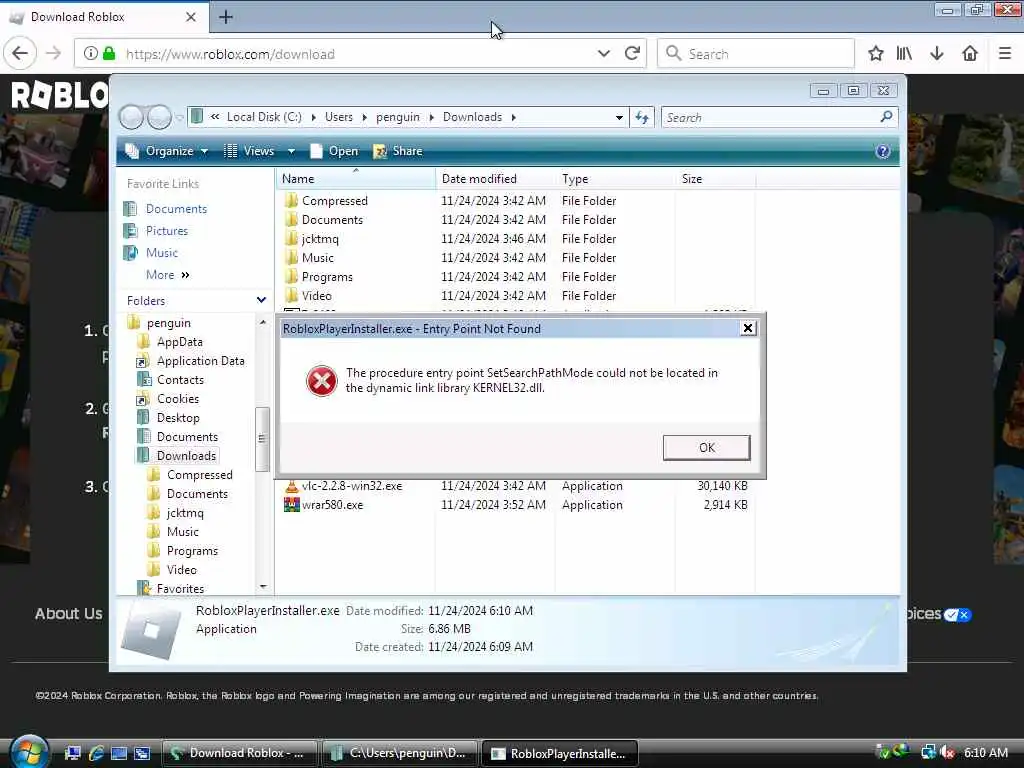Expand arrow after Downloads in breadcrumb
The width and height of the screenshot is (1024, 768).
513,117
